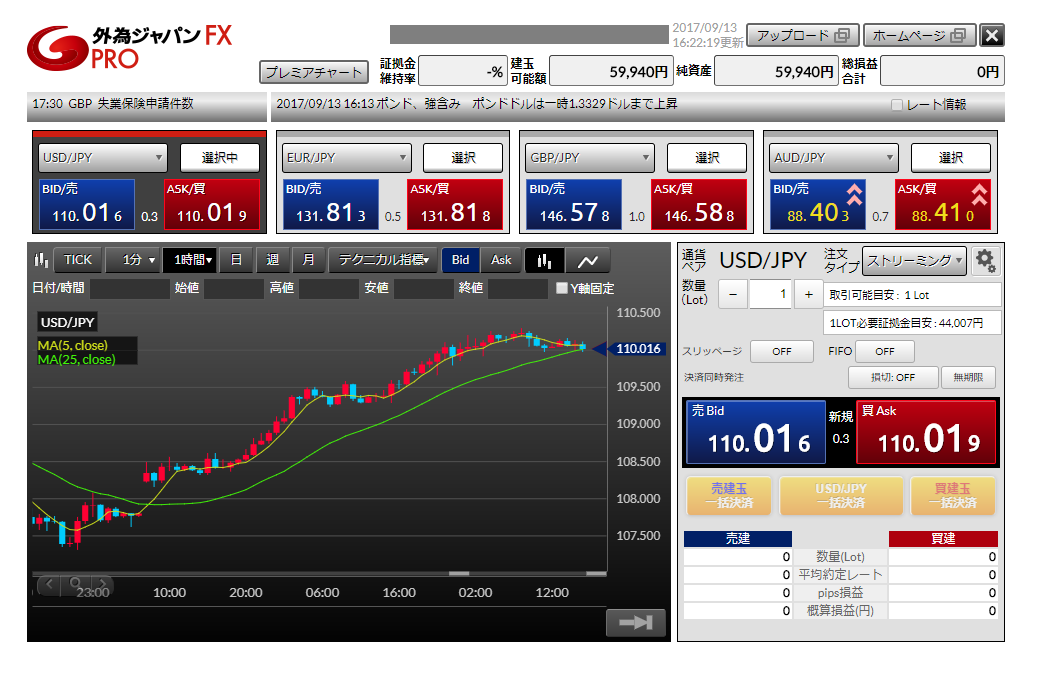
Task: Select 月 monthly chart timeframe
Action: [308, 260]
